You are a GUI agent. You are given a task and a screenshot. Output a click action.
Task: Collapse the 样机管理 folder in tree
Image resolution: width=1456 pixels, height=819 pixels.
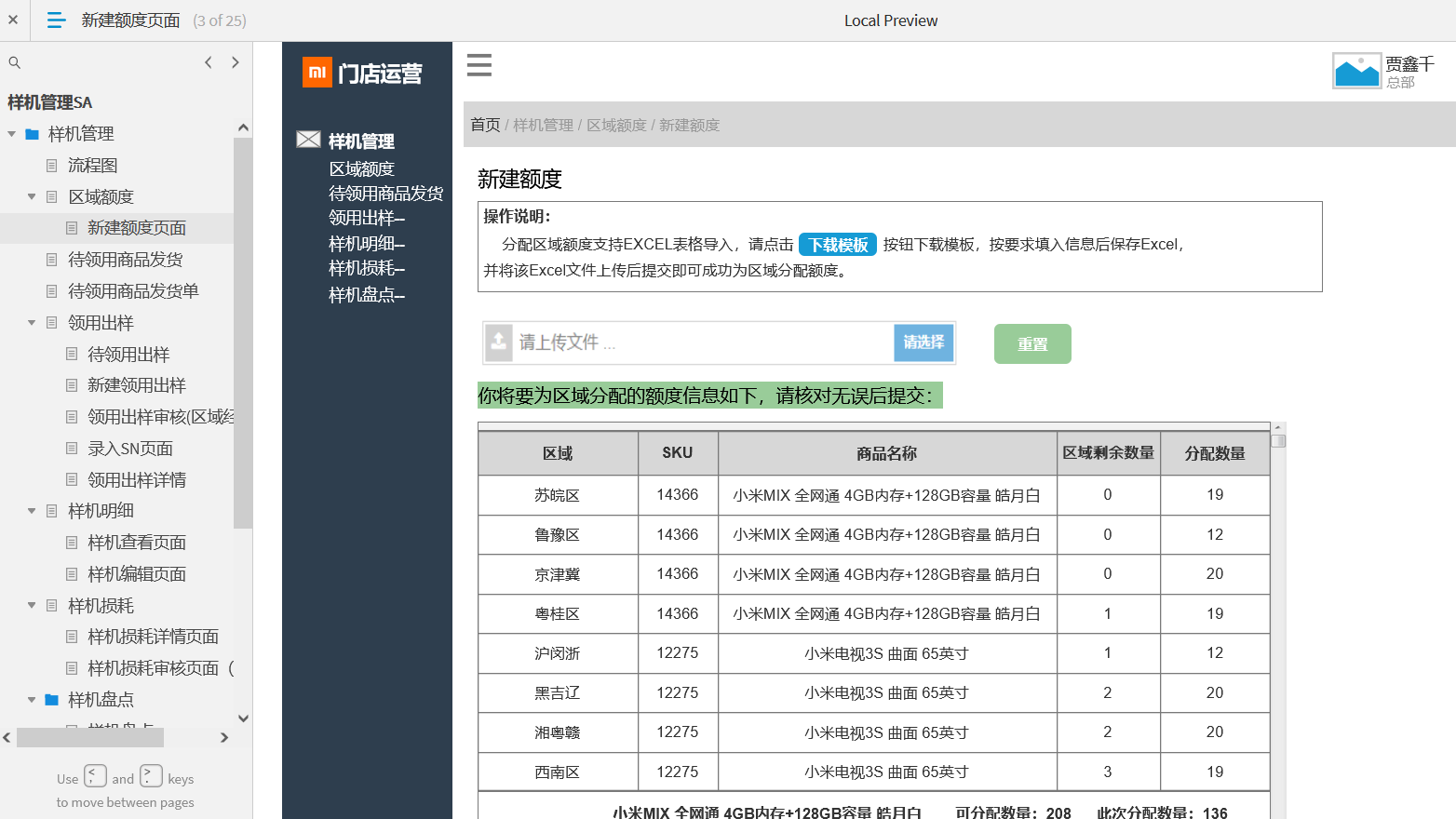(12, 134)
